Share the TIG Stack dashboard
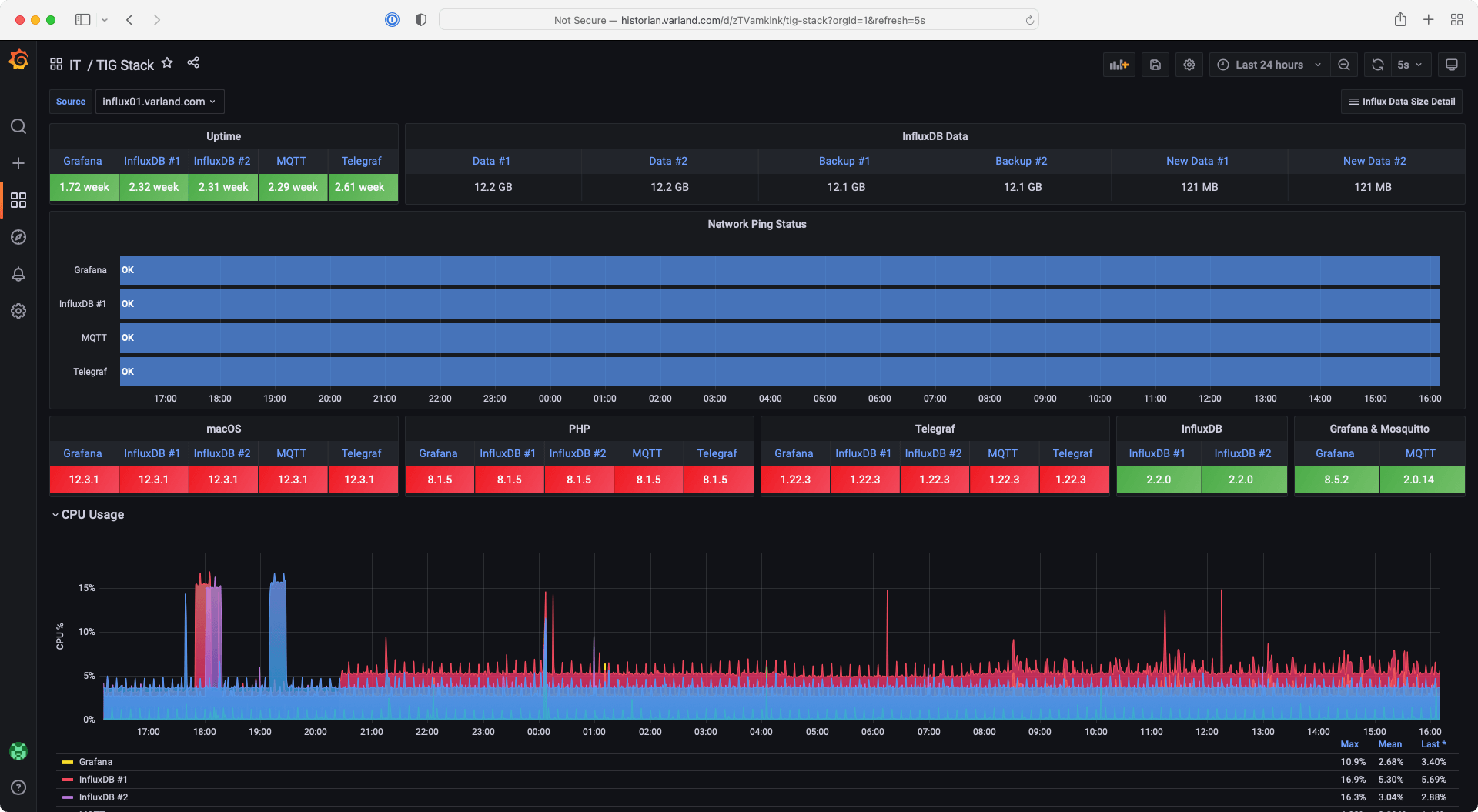 (193, 63)
